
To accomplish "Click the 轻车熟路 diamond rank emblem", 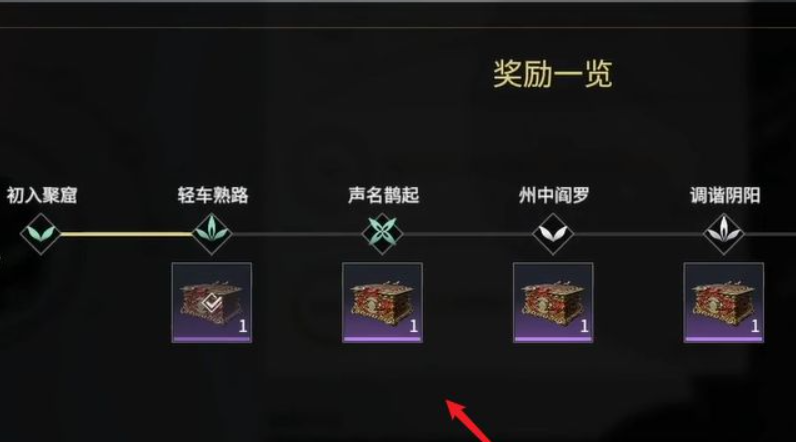I will tap(212, 234).
